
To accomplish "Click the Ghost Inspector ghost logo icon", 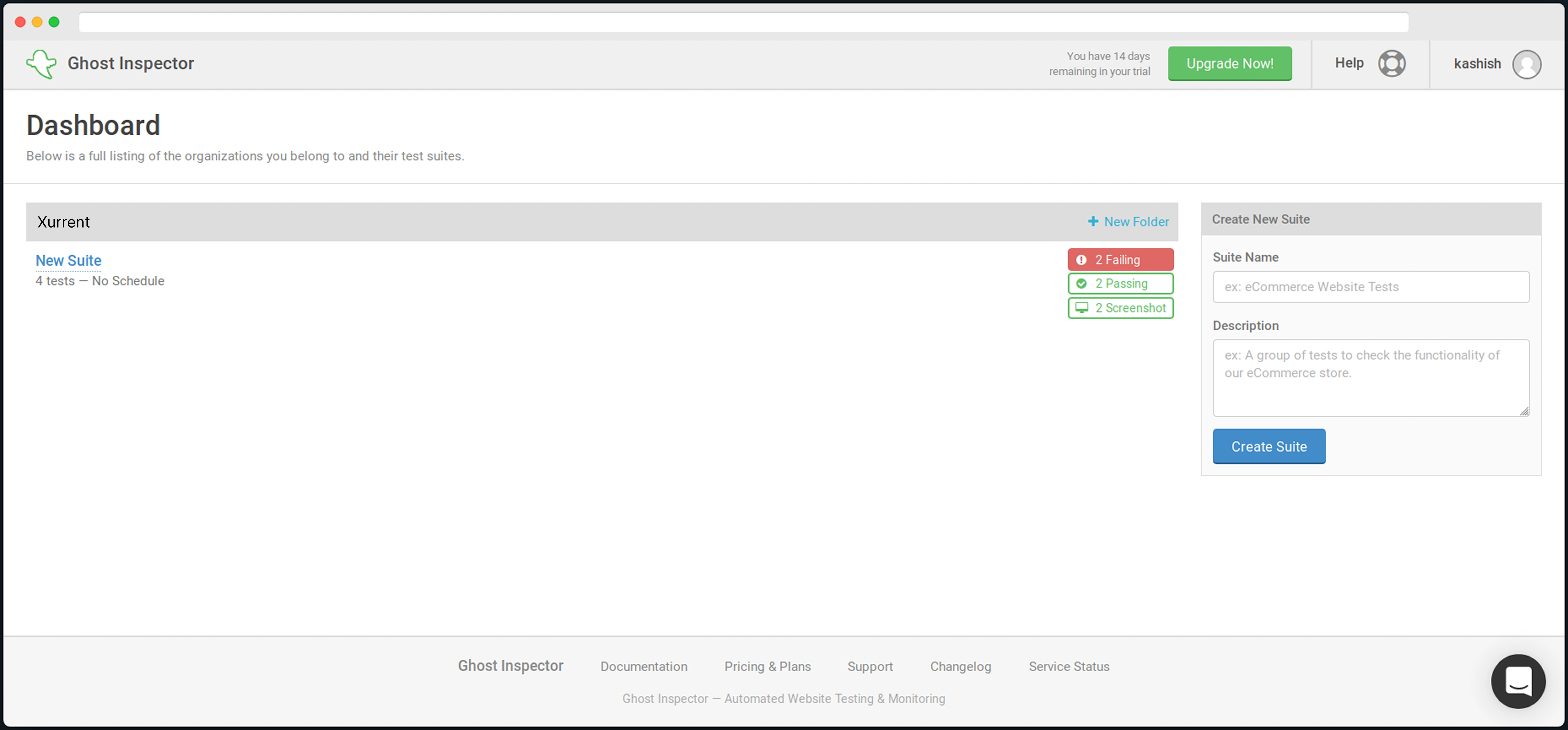I will 41,64.
